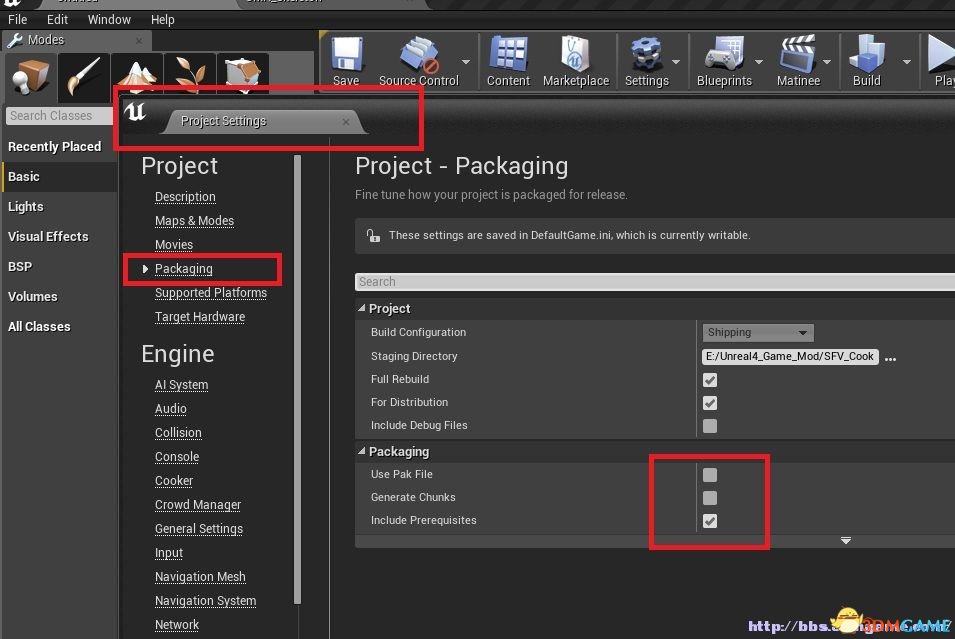The image size is (955, 639).
Task: Enable the Generate Chunks checkbox
Action: click(x=710, y=498)
